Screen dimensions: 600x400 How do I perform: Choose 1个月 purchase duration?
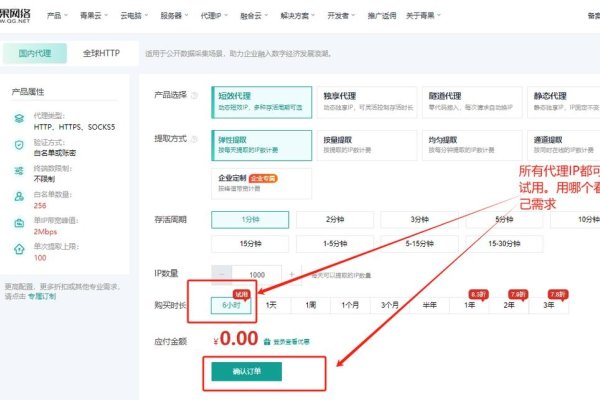coord(350,305)
